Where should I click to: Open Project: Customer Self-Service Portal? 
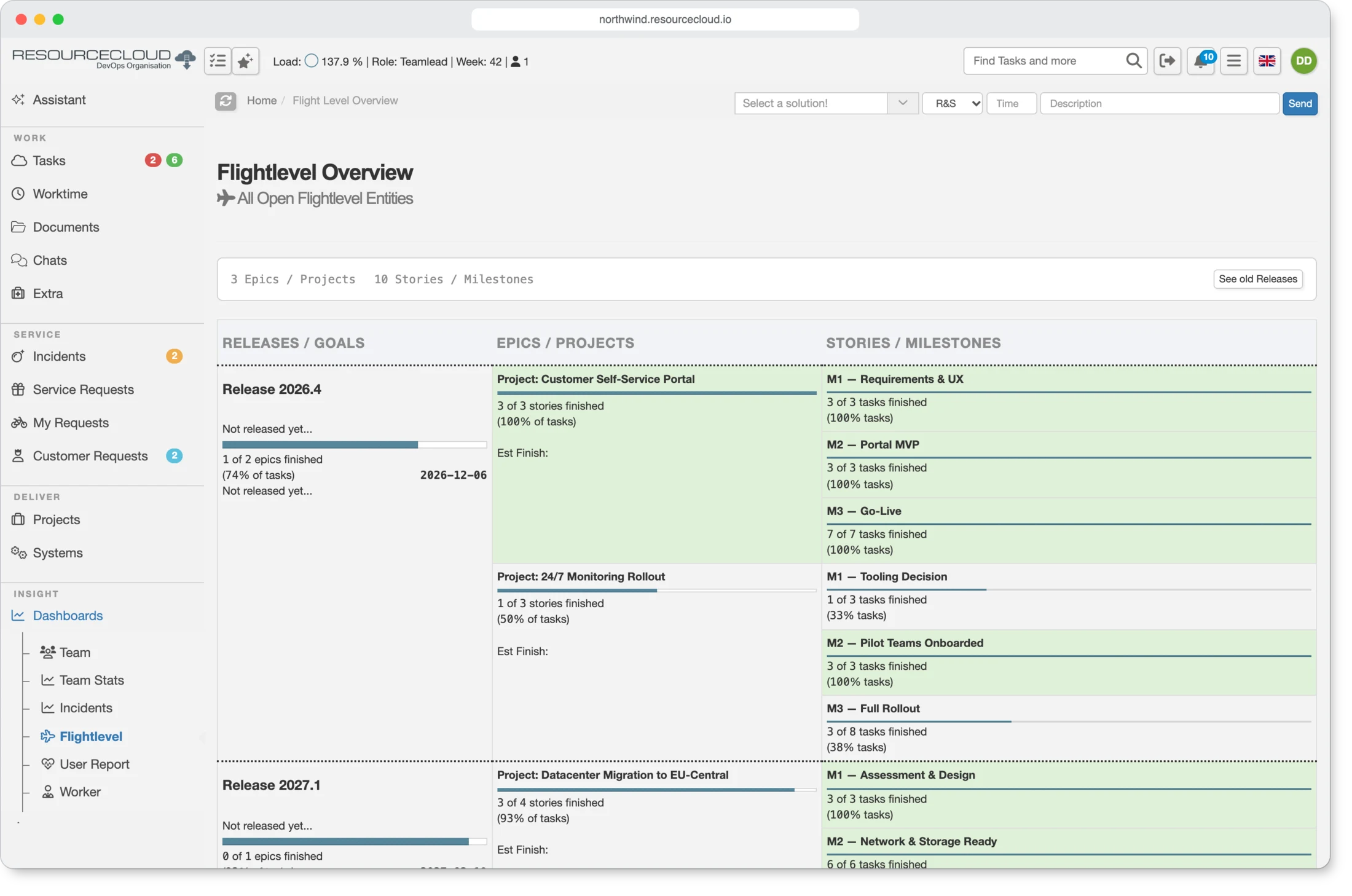pos(595,379)
